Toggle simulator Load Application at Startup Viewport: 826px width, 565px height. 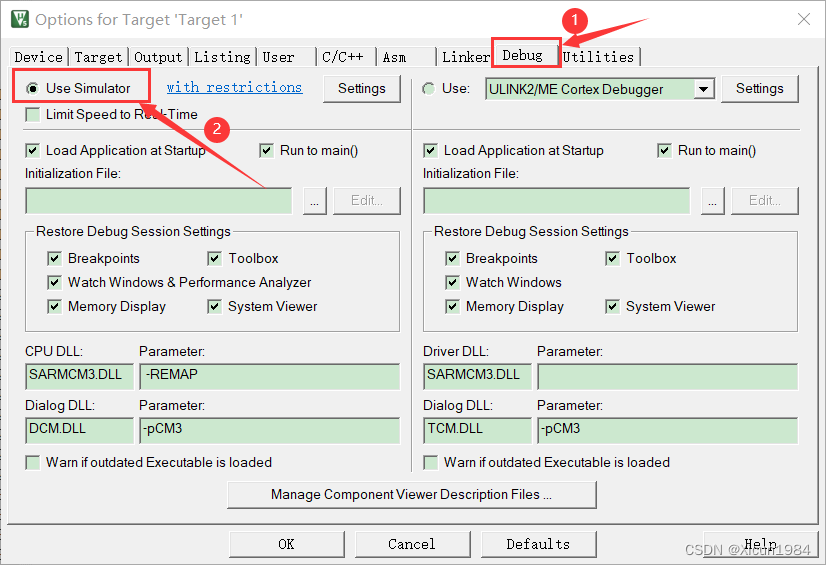pyautogui.click(x=33, y=151)
